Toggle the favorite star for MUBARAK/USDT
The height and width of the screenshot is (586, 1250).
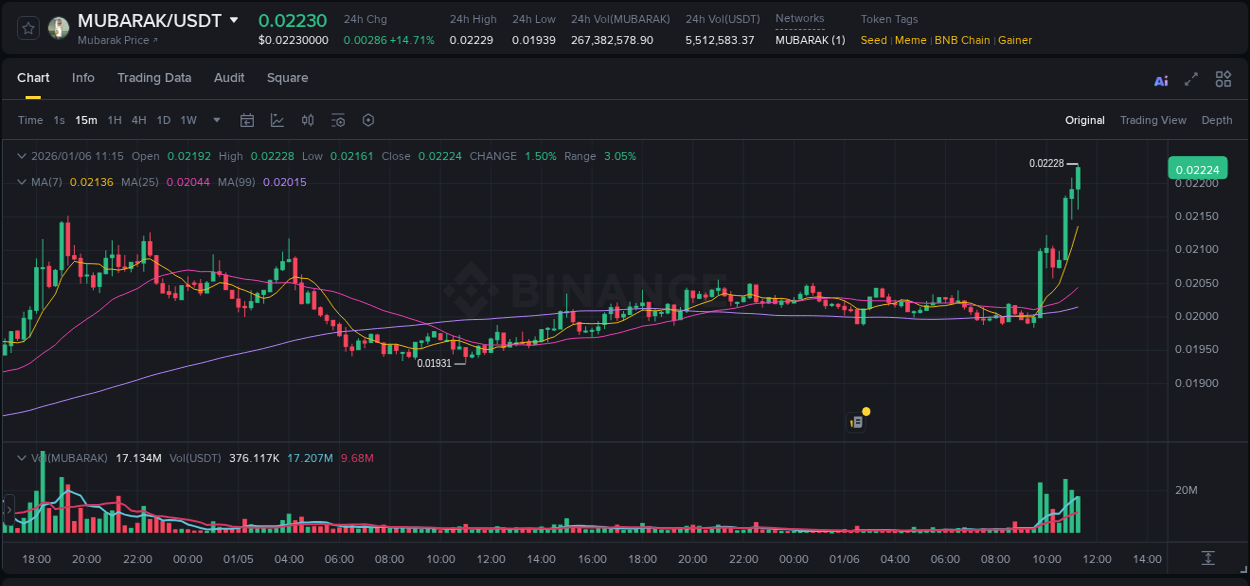point(27,27)
